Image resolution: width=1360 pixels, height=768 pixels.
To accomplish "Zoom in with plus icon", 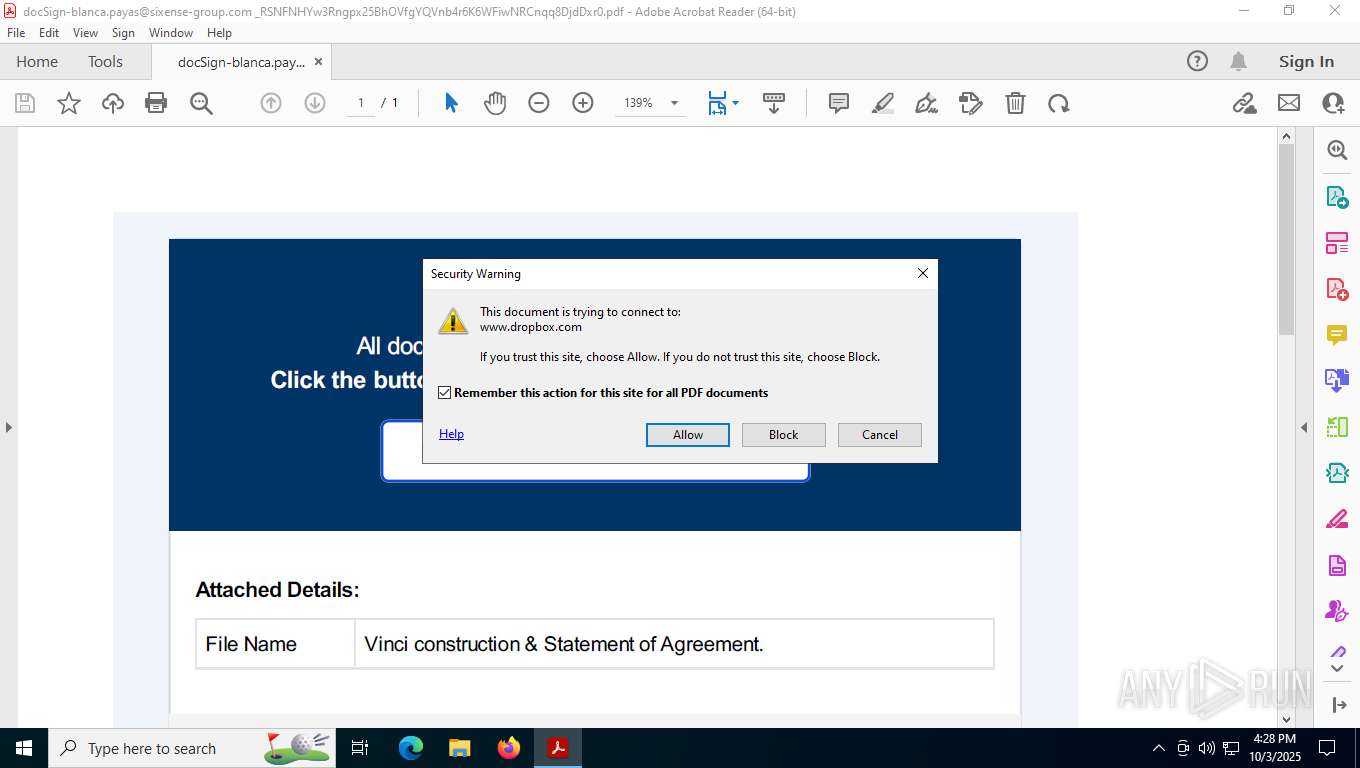I will click(583, 103).
